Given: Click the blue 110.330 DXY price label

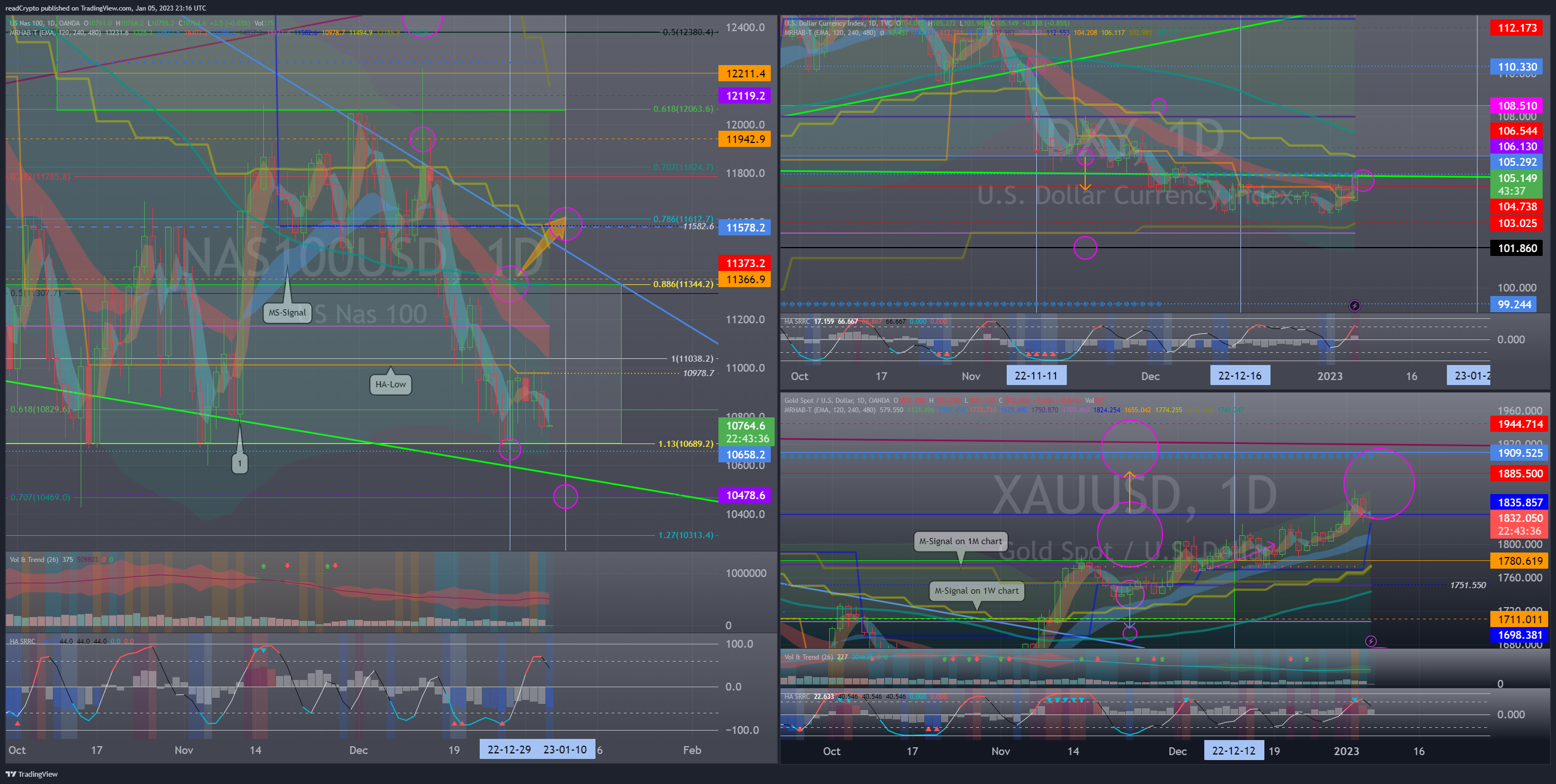Looking at the screenshot, I should click(x=1516, y=67).
